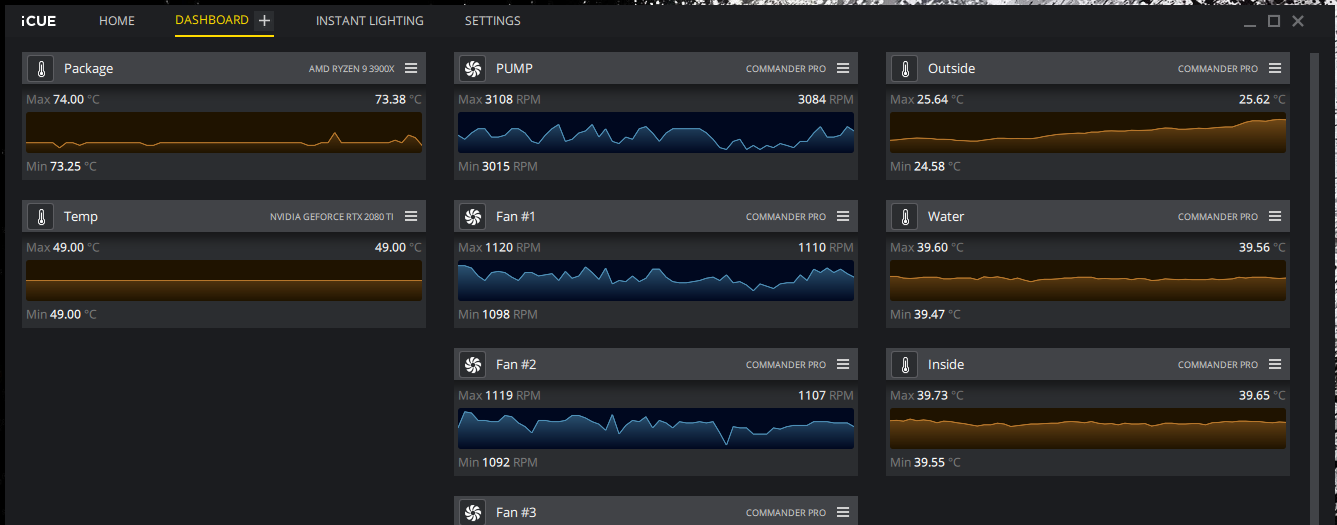Open the PUMP widget hamburger menu
Screen dimensions: 1337x525
coord(843,68)
